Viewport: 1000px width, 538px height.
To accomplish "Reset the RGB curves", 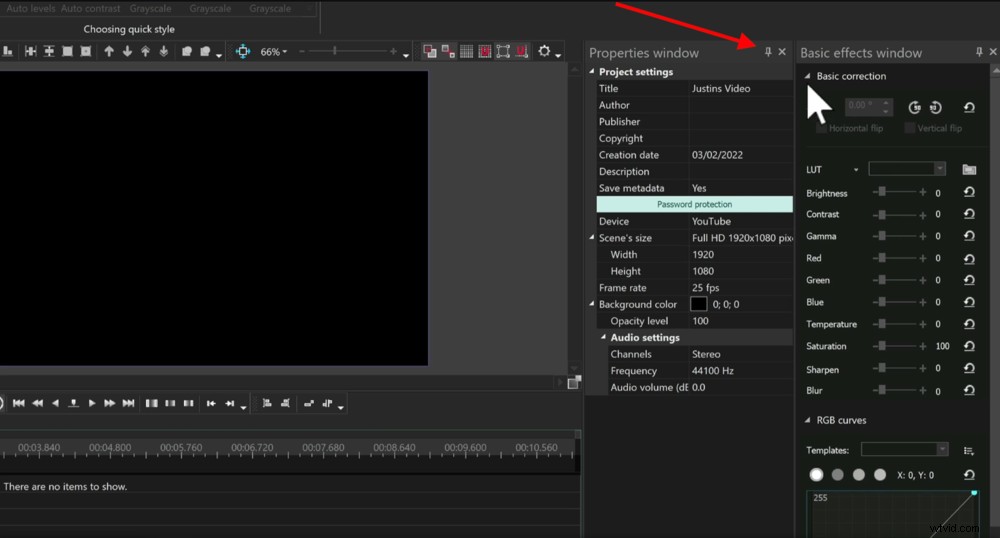I will [969, 475].
